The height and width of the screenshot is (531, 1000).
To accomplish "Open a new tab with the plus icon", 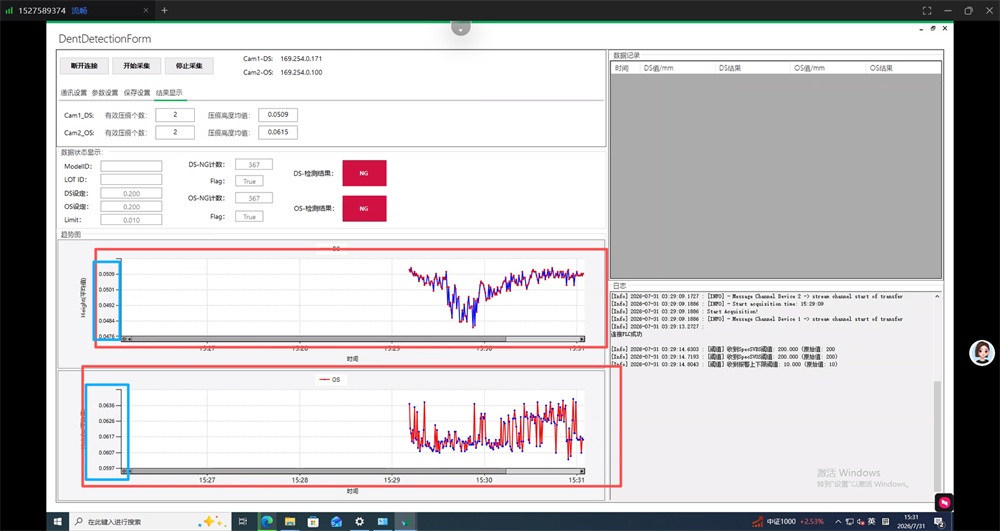I will point(165,10).
